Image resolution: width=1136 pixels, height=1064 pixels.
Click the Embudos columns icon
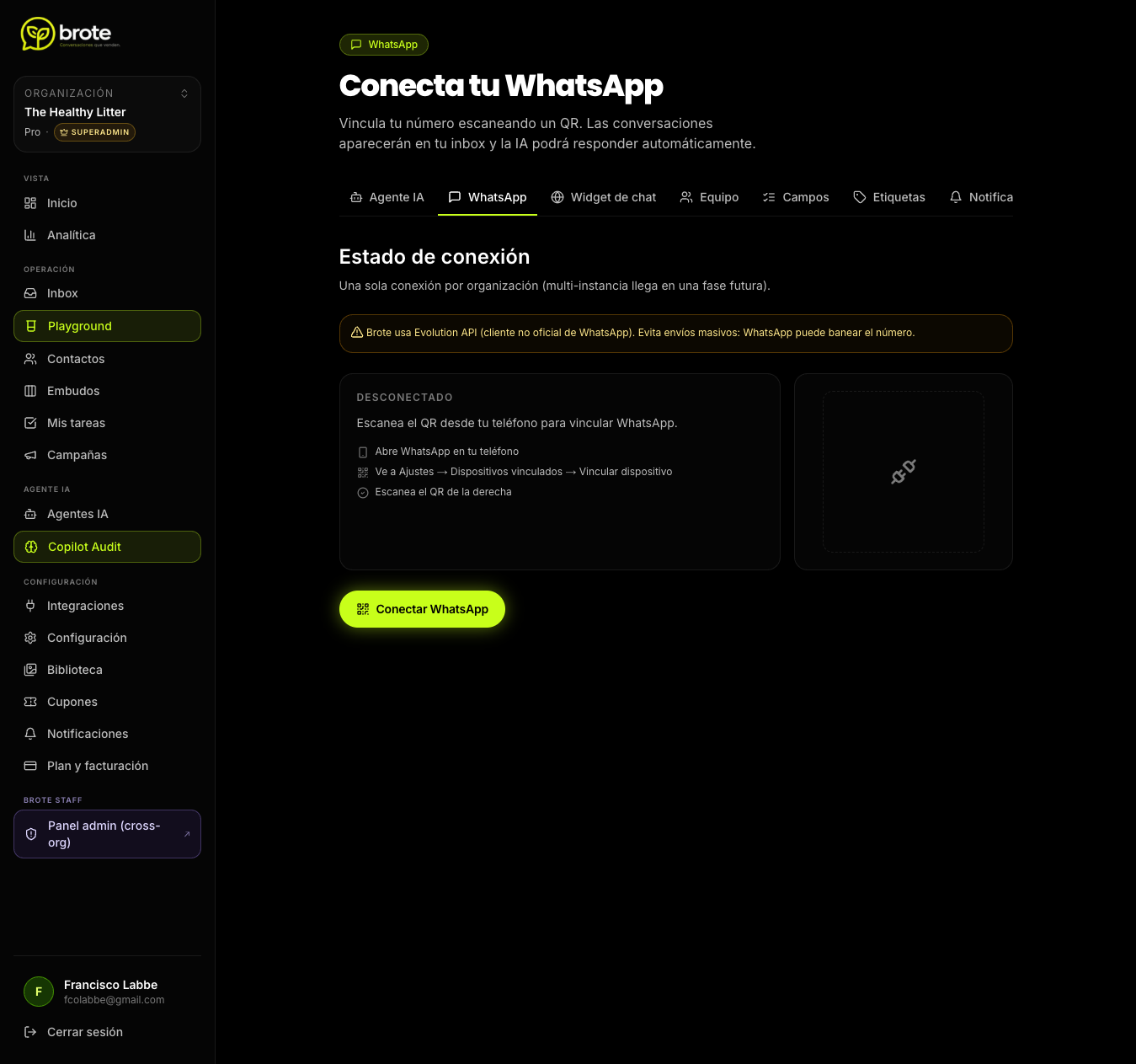pyautogui.click(x=30, y=391)
